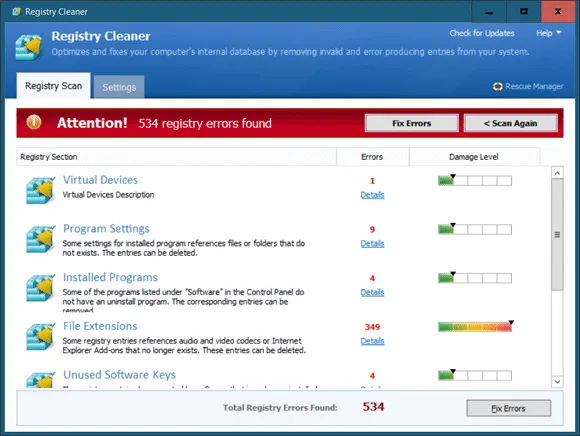Click the error count 9 for Program Settings

point(372,230)
